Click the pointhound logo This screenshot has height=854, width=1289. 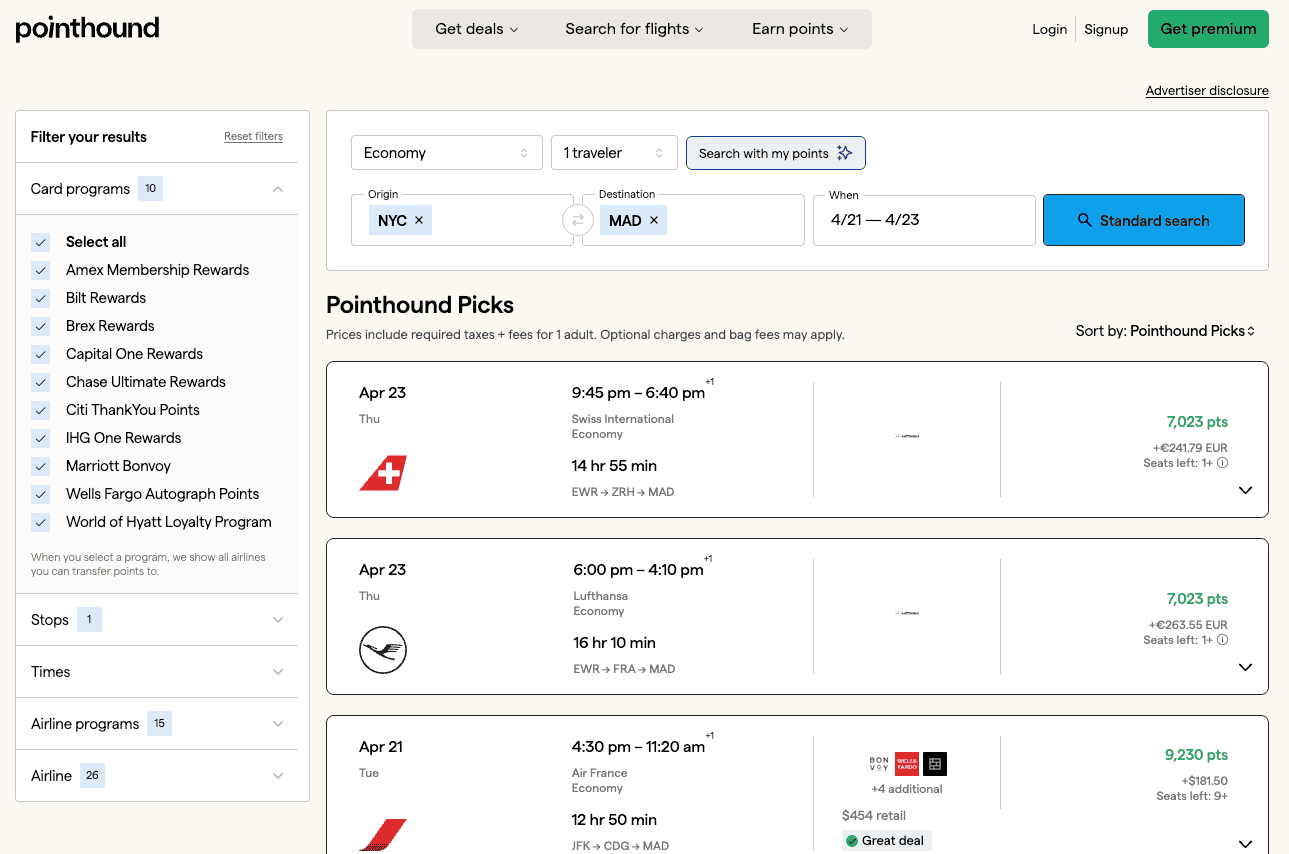point(87,28)
